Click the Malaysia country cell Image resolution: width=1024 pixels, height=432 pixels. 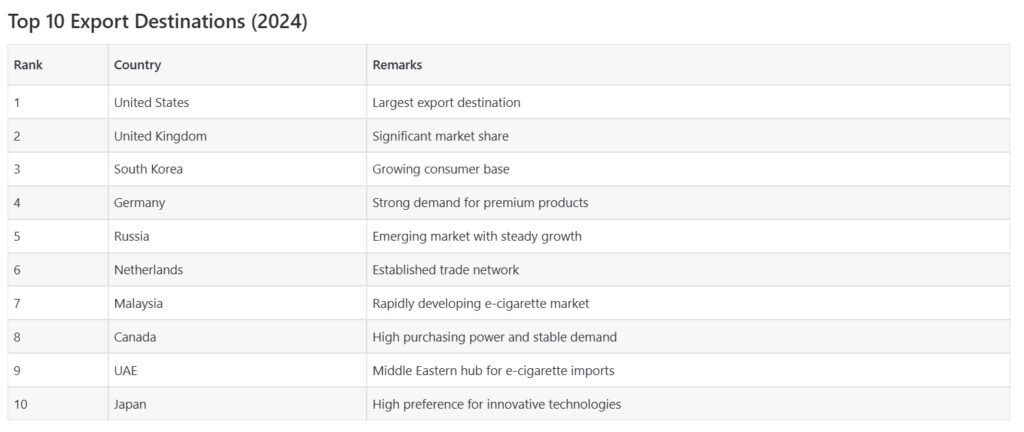click(138, 303)
